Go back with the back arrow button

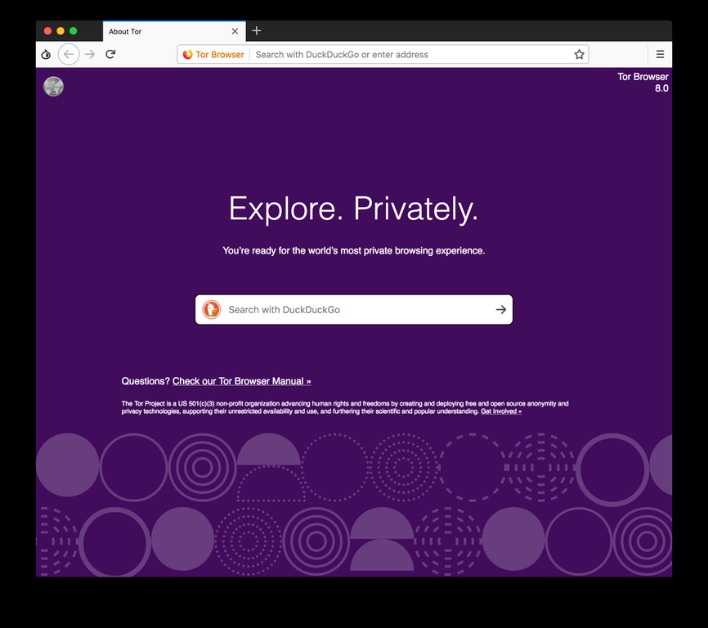[69, 55]
